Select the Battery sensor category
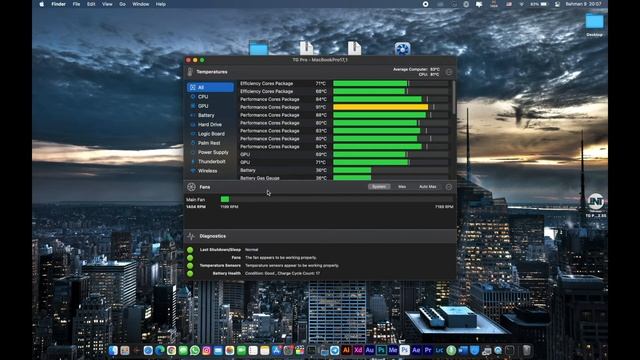Image resolution: width=640 pixels, height=360 pixels. point(210,115)
